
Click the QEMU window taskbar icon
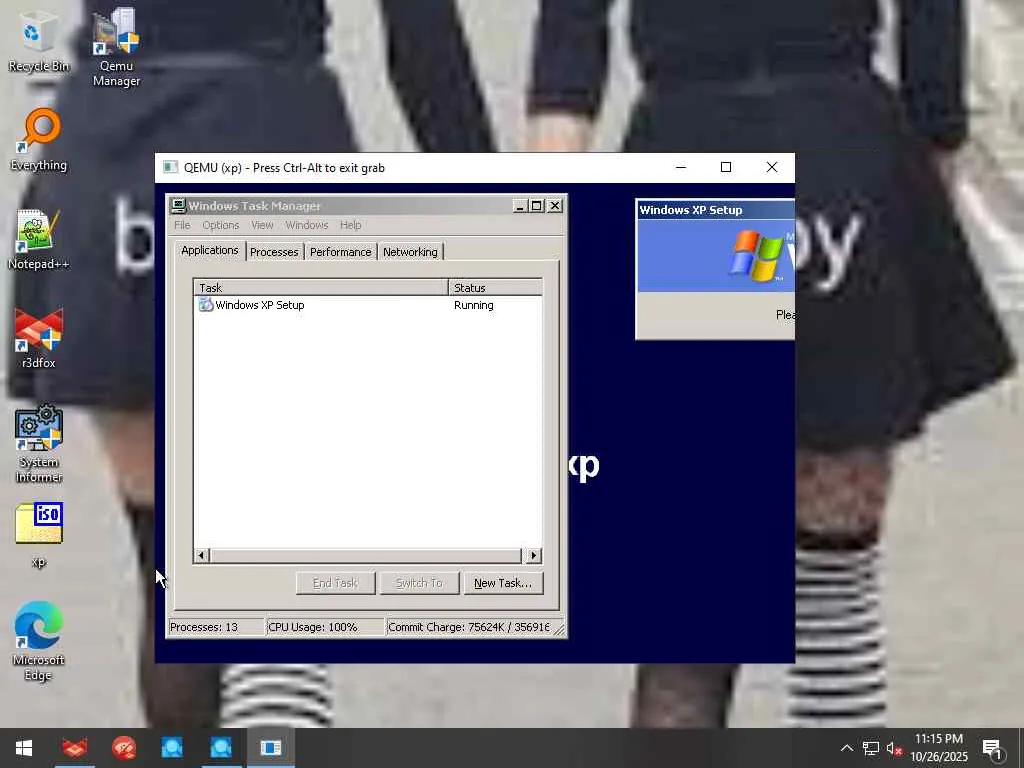(270, 748)
